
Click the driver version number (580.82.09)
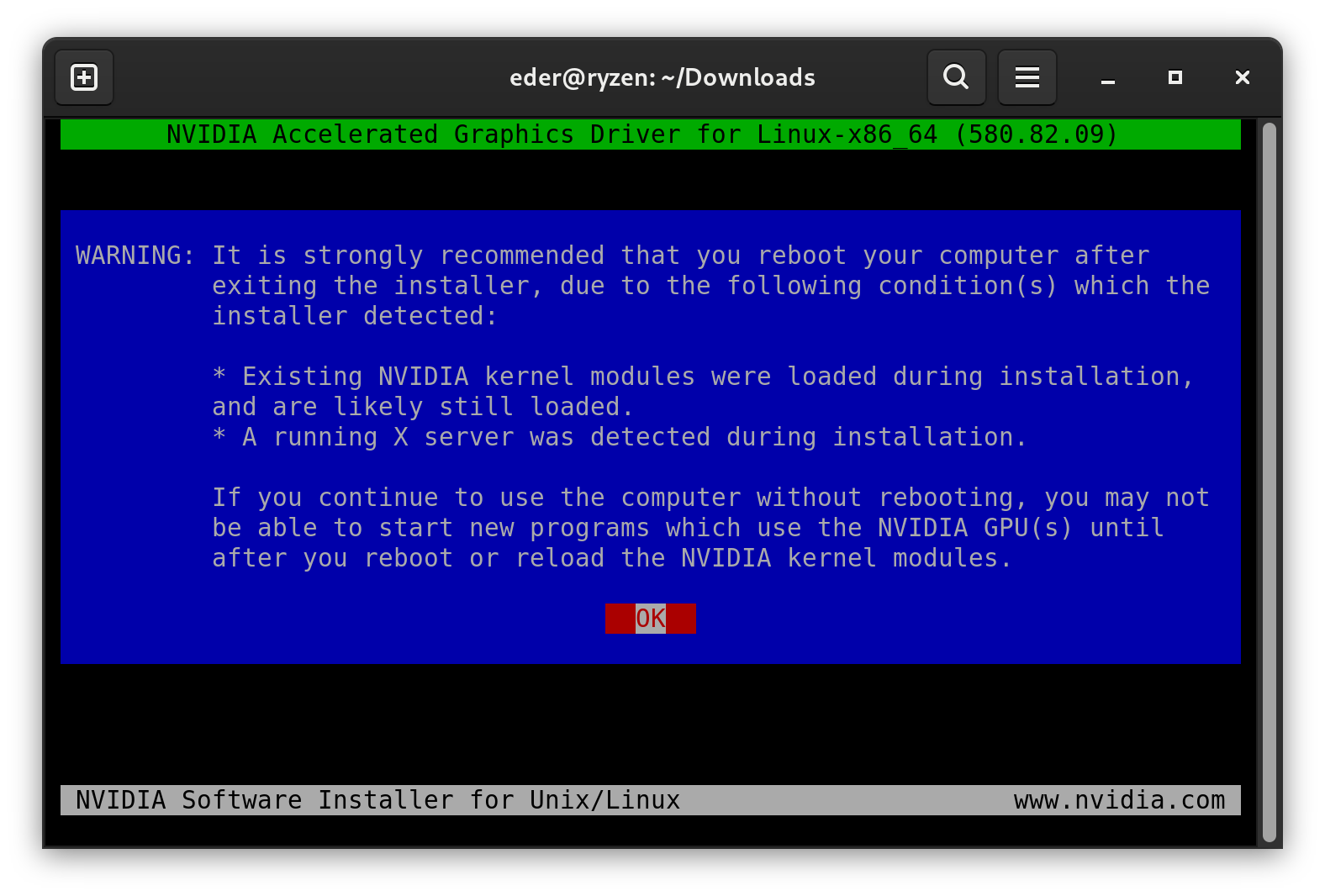point(1036,134)
